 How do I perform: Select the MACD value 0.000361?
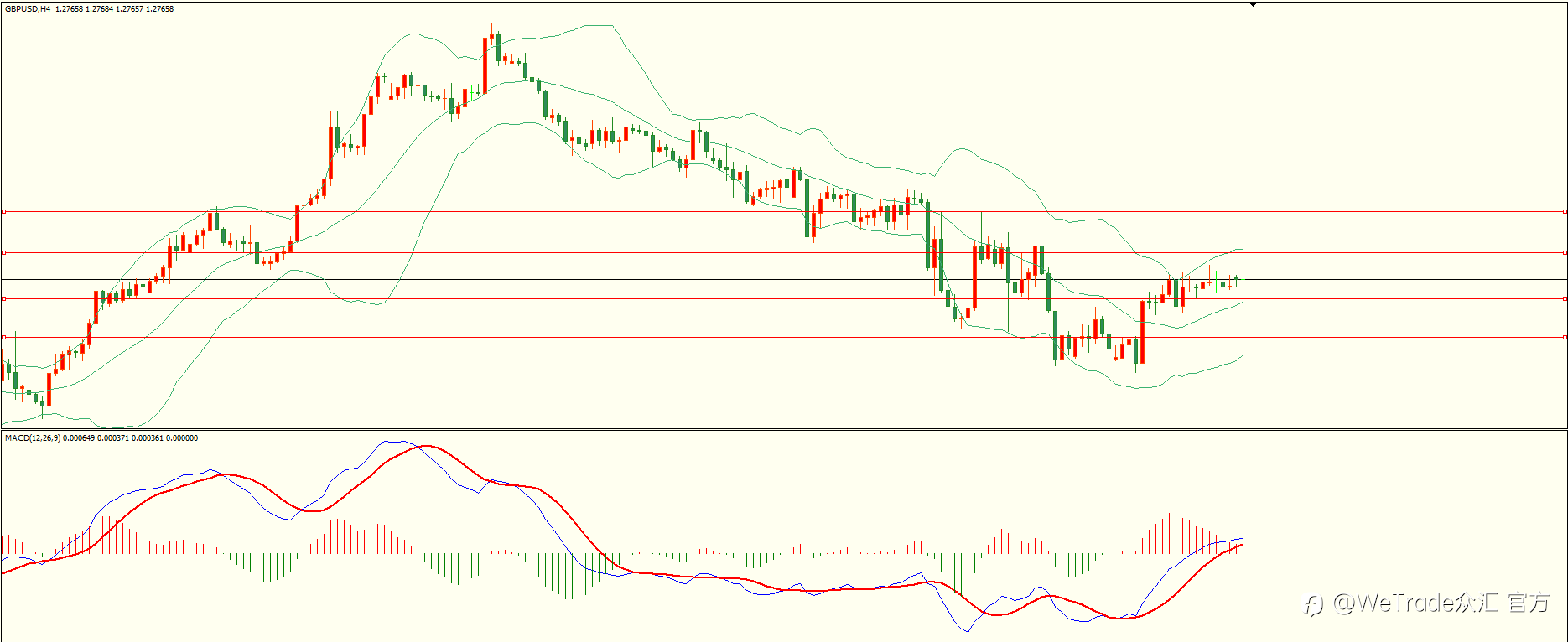(148, 438)
